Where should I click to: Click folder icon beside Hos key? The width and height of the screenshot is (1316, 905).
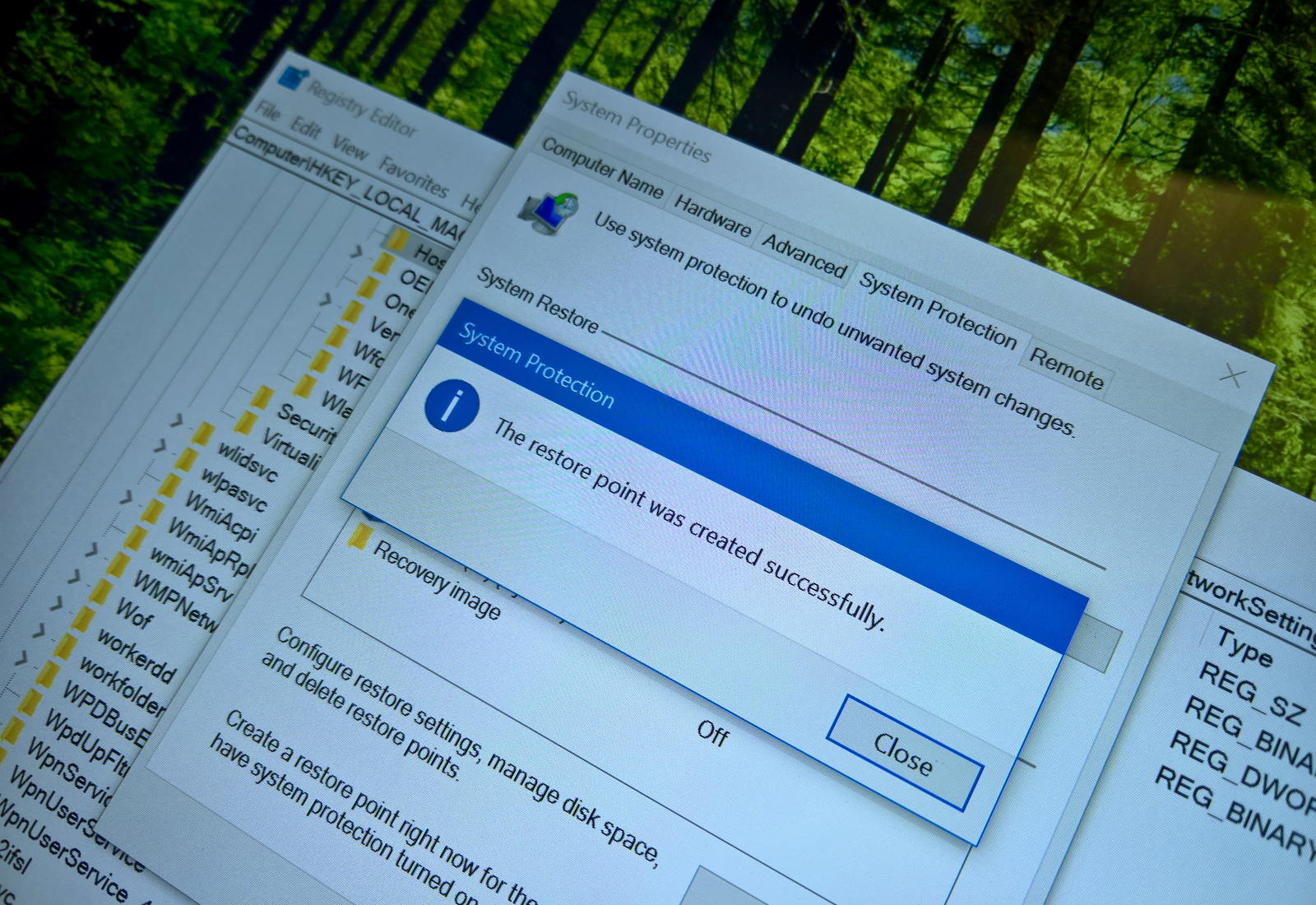pyautogui.click(x=398, y=239)
